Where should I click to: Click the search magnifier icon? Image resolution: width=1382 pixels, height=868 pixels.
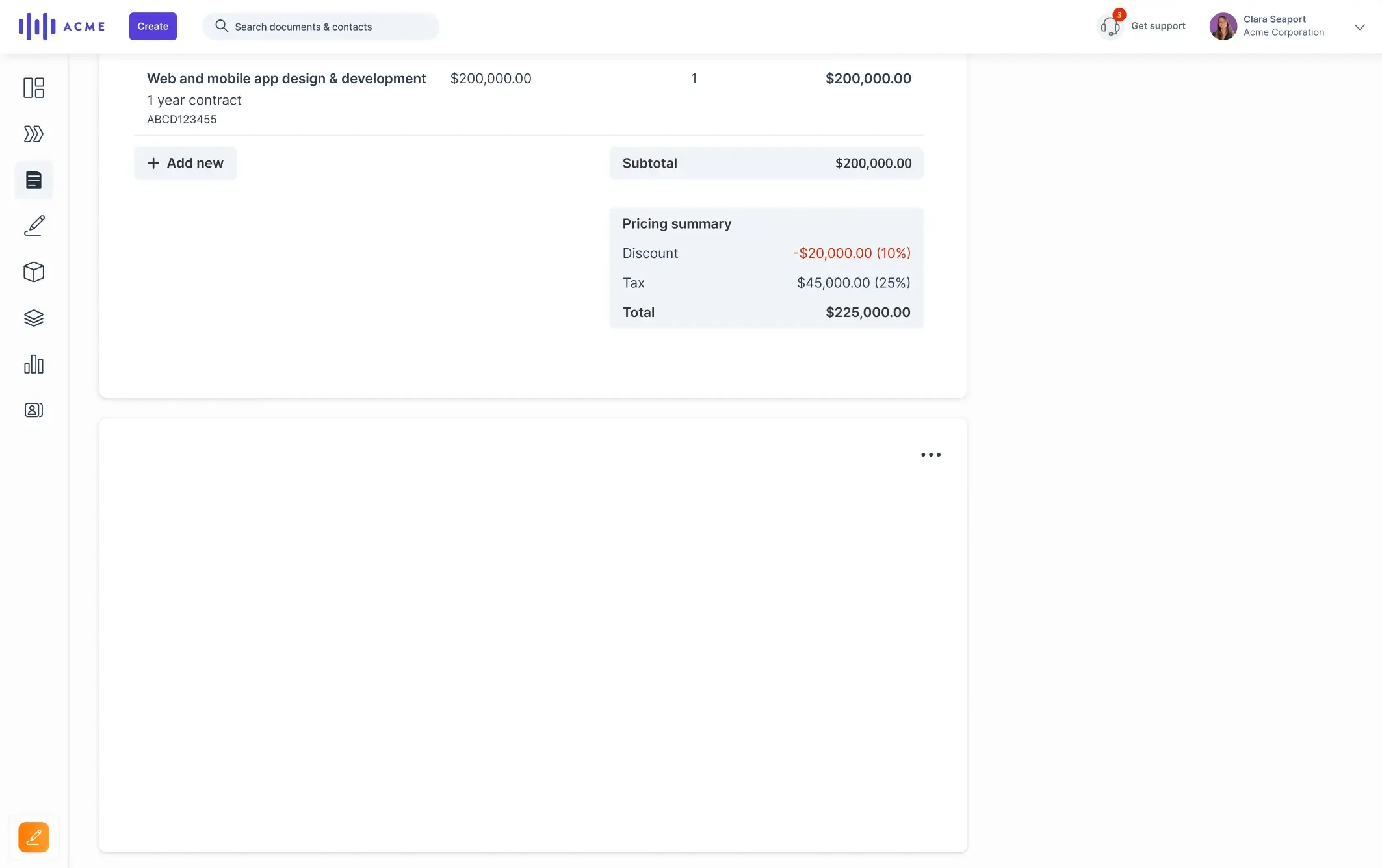tap(222, 26)
